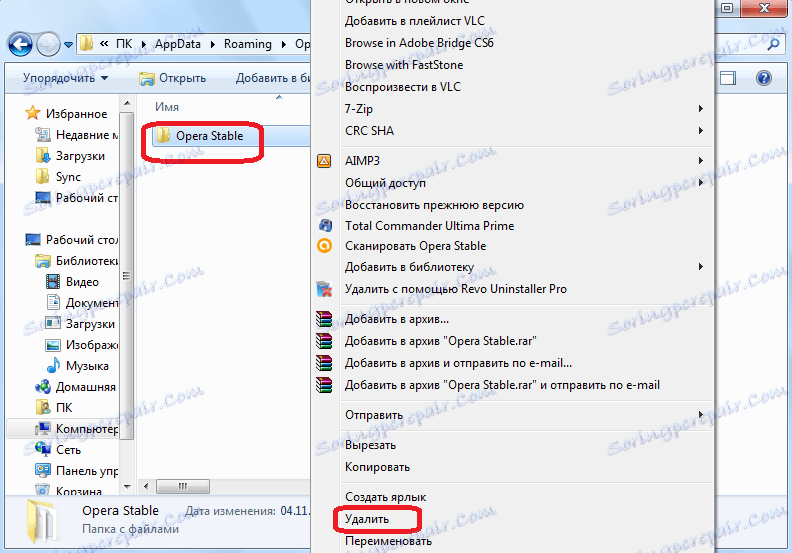Click the sidebar scrollbar up arrow

click(x=127, y=104)
